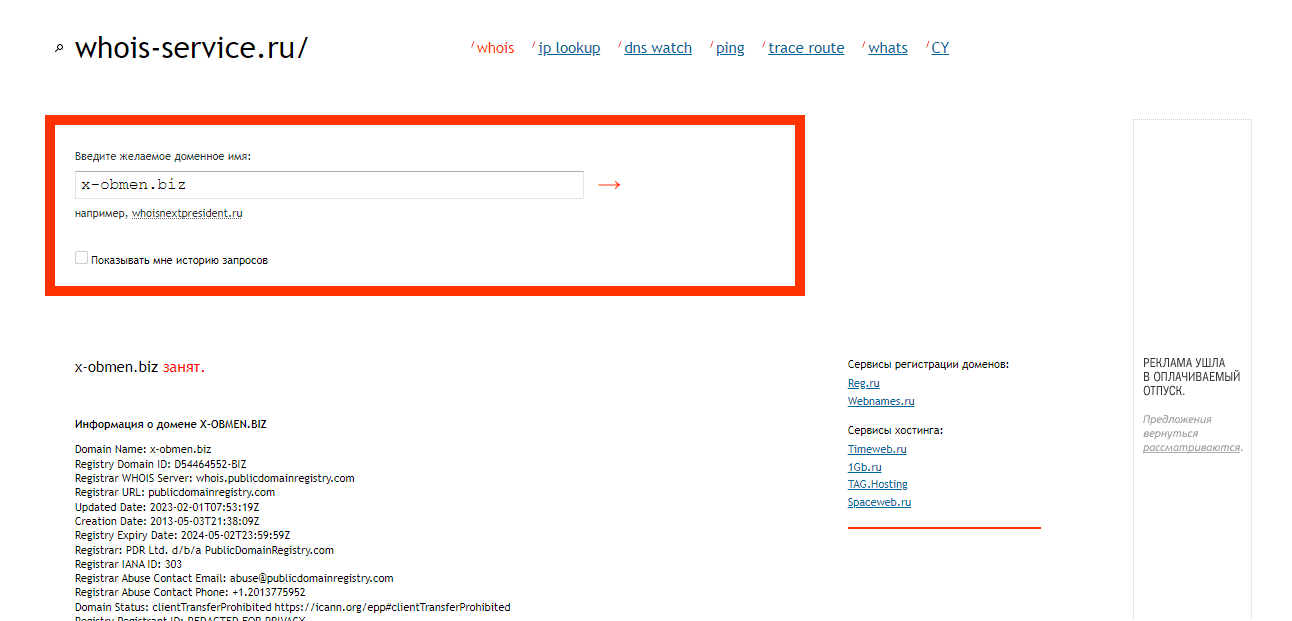Click the domain name input field
This screenshot has height=621, width=1292.
click(329, 185)
